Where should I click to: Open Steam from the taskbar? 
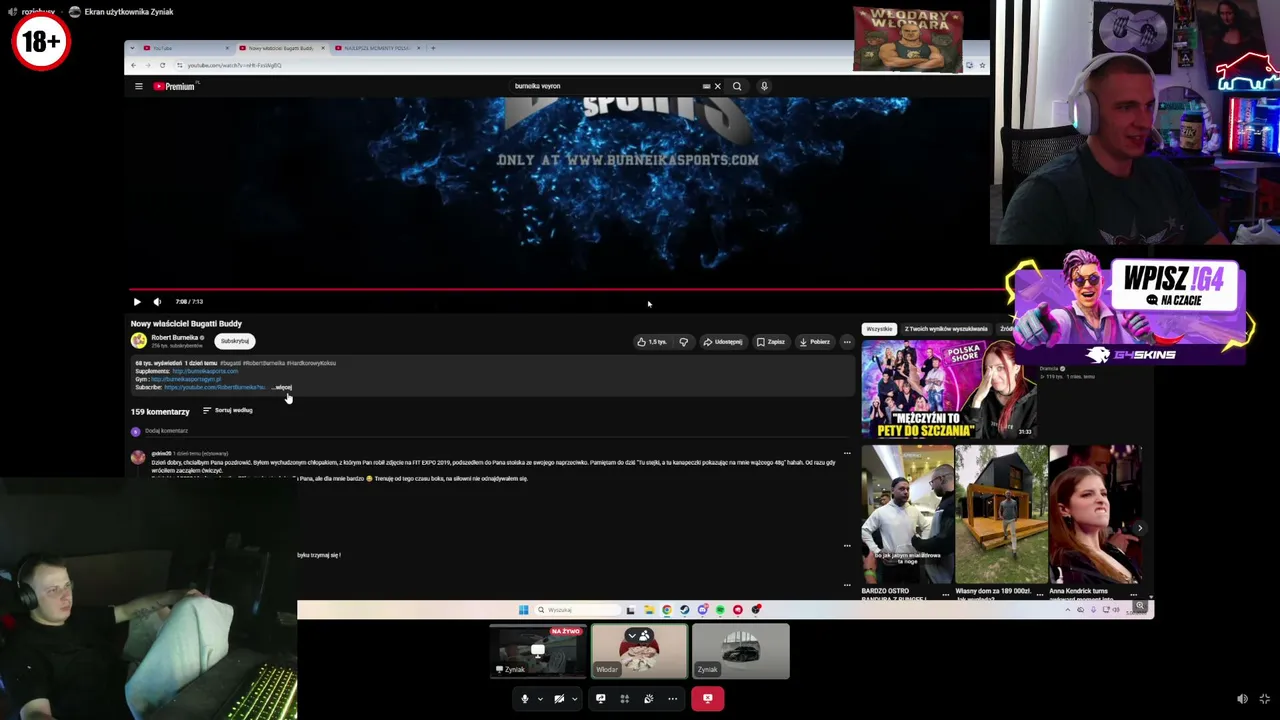[685, 610]
